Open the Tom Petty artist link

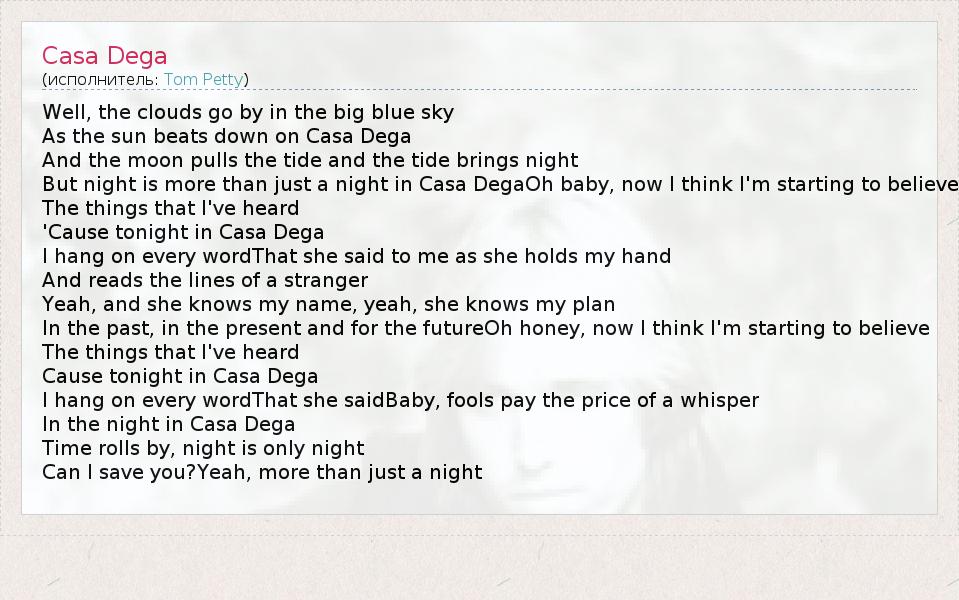pos(204,79)
